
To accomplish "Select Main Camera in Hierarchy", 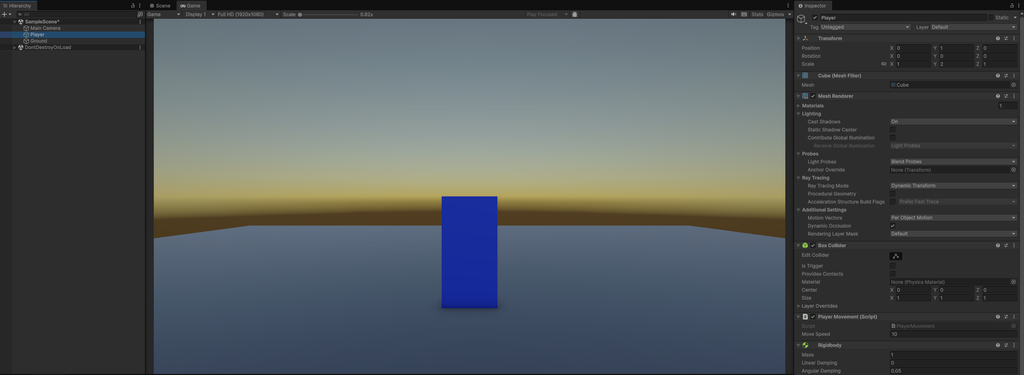I will (x=45, y=28).
